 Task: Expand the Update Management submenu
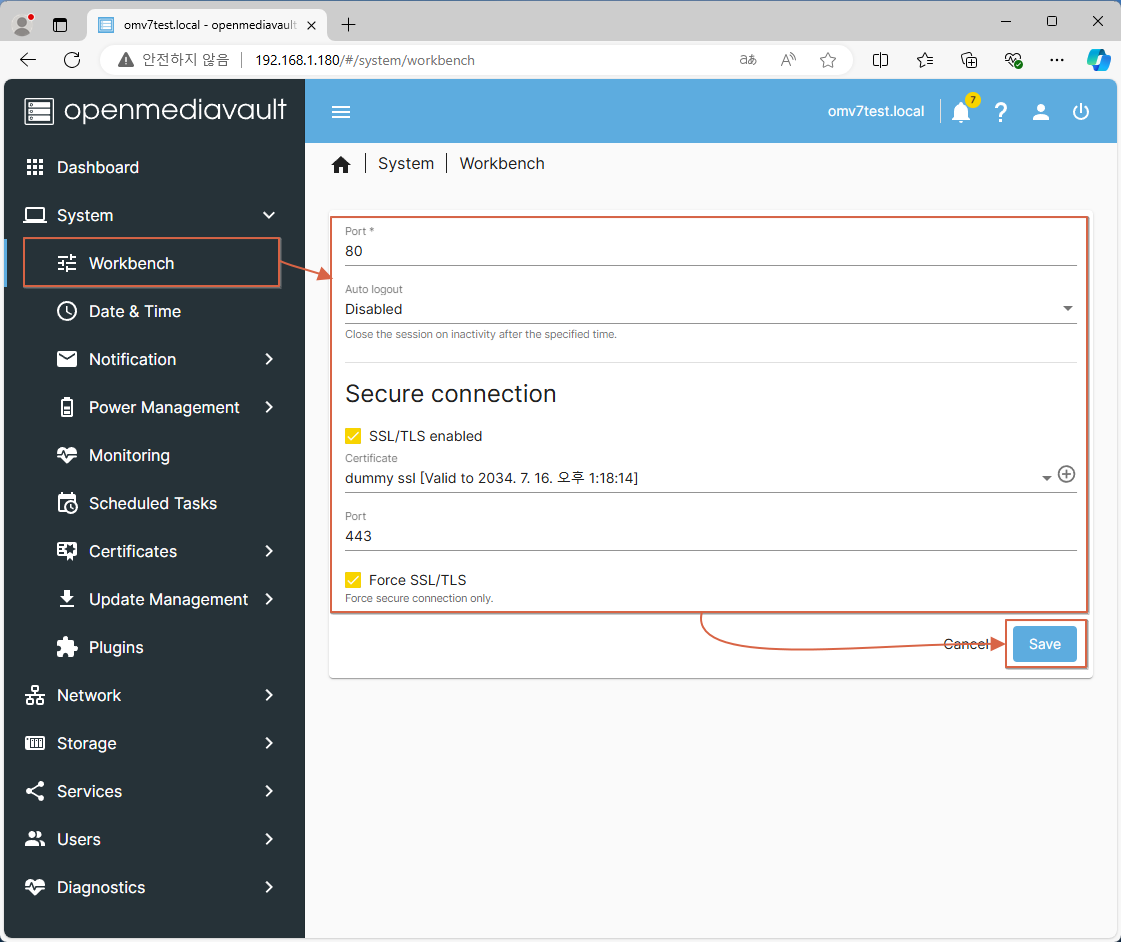[x=269, y=599]
